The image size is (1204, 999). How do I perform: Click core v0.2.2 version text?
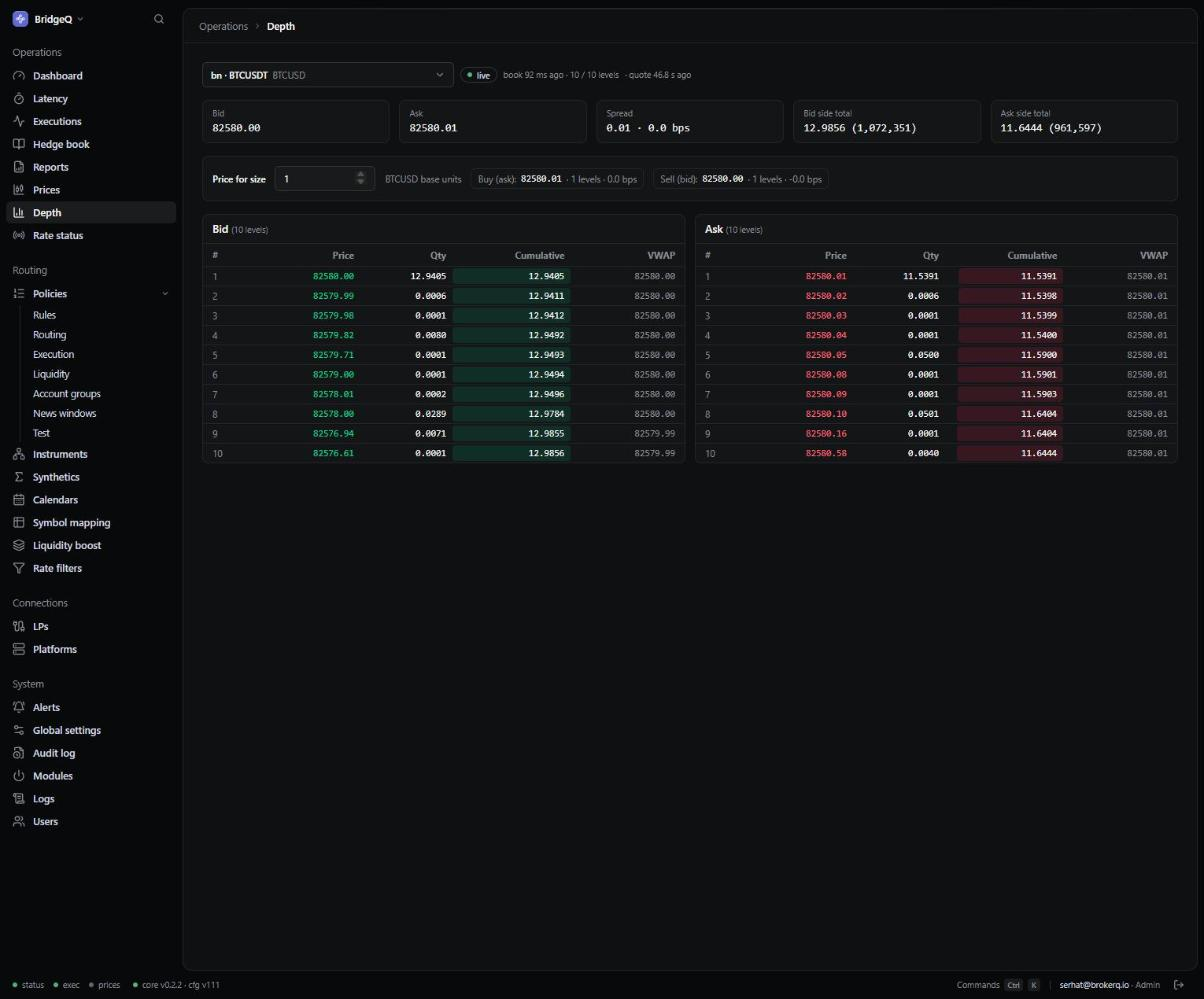pos(162,985)
